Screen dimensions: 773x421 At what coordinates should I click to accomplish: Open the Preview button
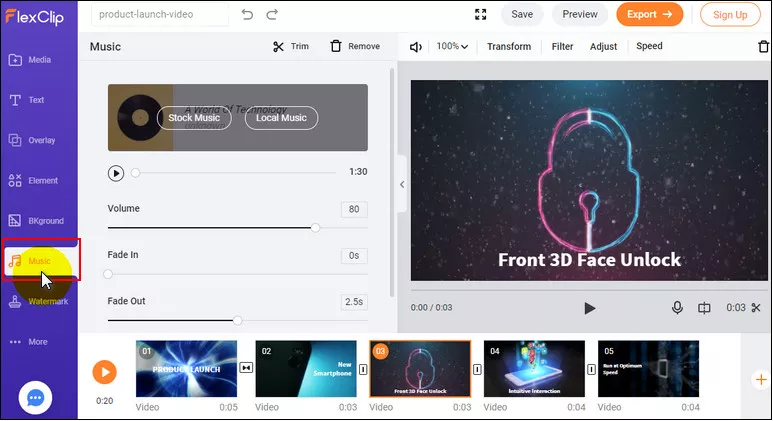click(580, 14)
